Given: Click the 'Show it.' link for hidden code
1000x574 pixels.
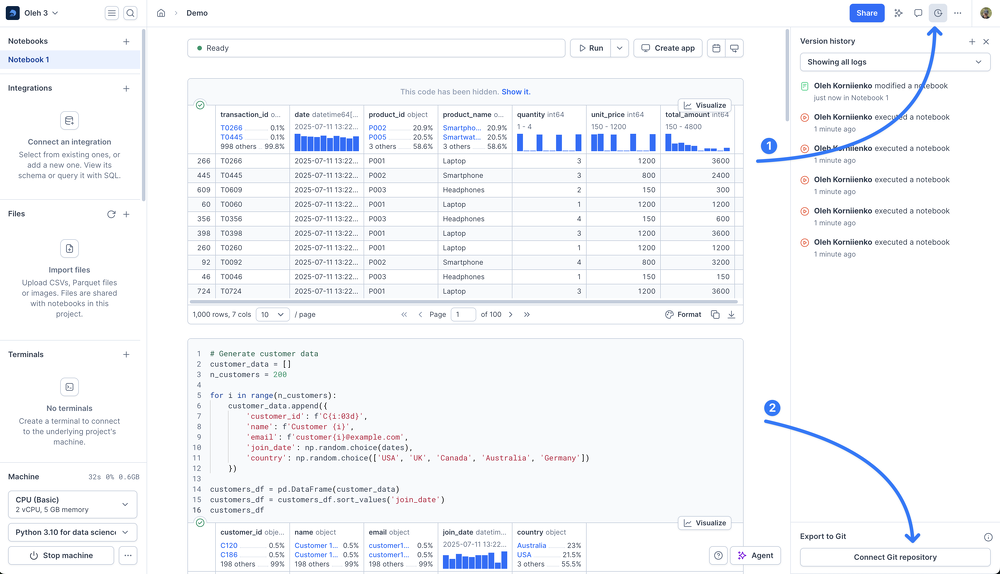Looking at the screenshot, I should point(516,92).
